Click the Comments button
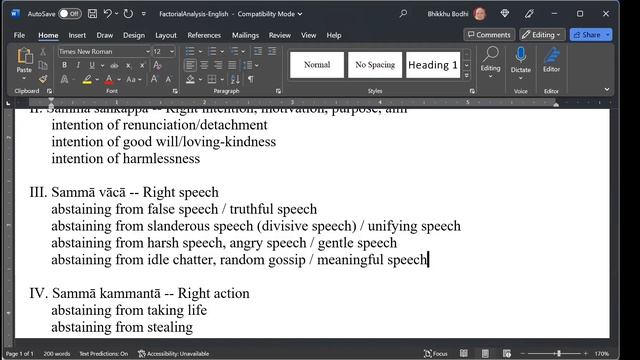 click(x=489, y=35)
